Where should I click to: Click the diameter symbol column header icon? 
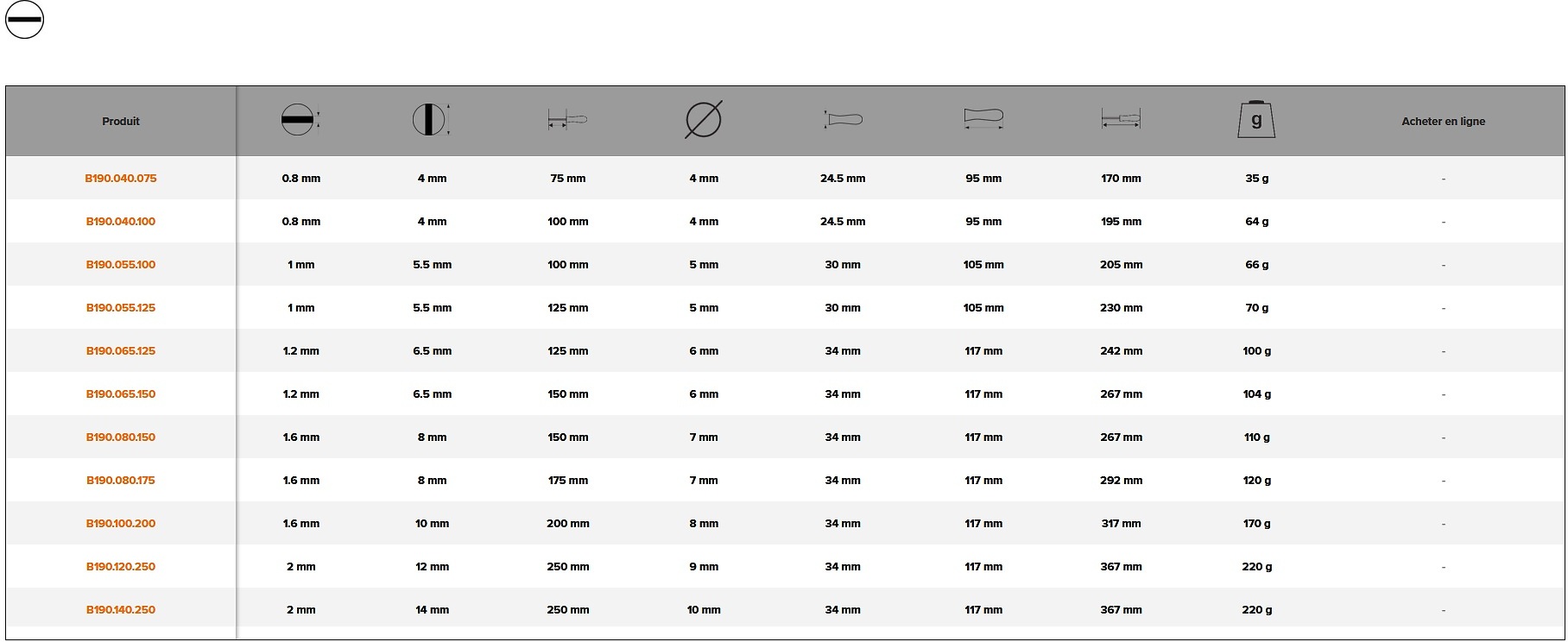click(704, 120)
